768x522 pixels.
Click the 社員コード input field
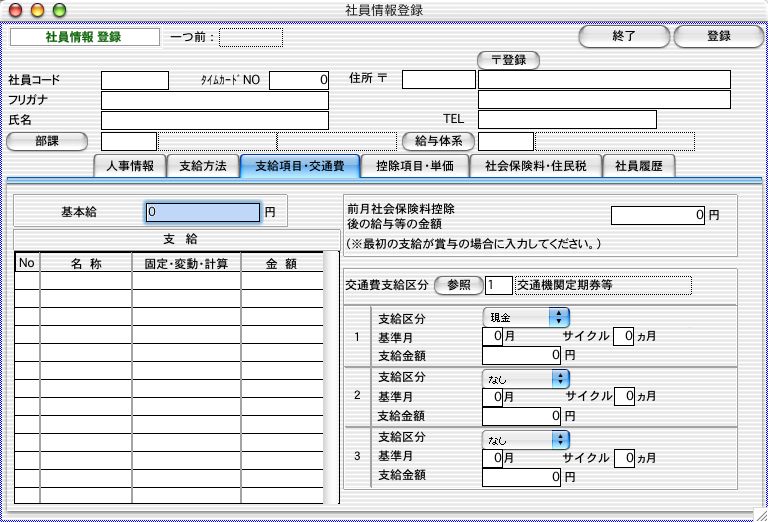point(135,79)
